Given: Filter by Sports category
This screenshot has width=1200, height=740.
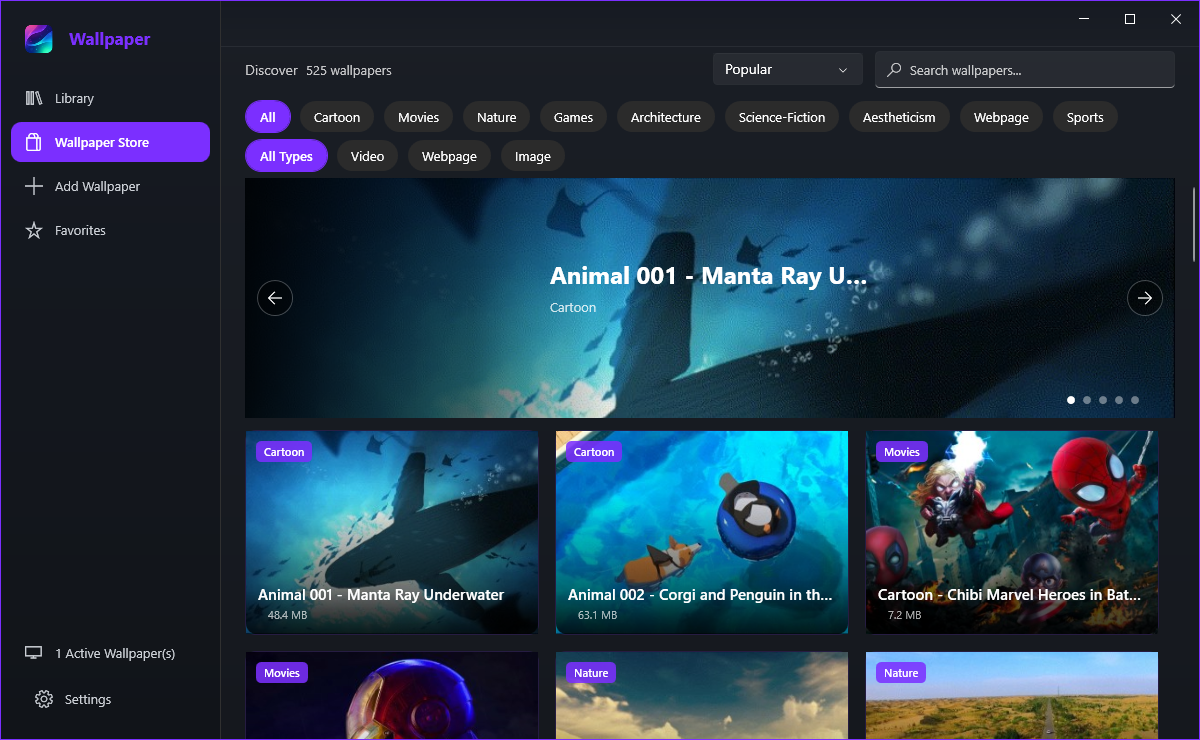Looking at the screenshot, I should pos(1085,117).
